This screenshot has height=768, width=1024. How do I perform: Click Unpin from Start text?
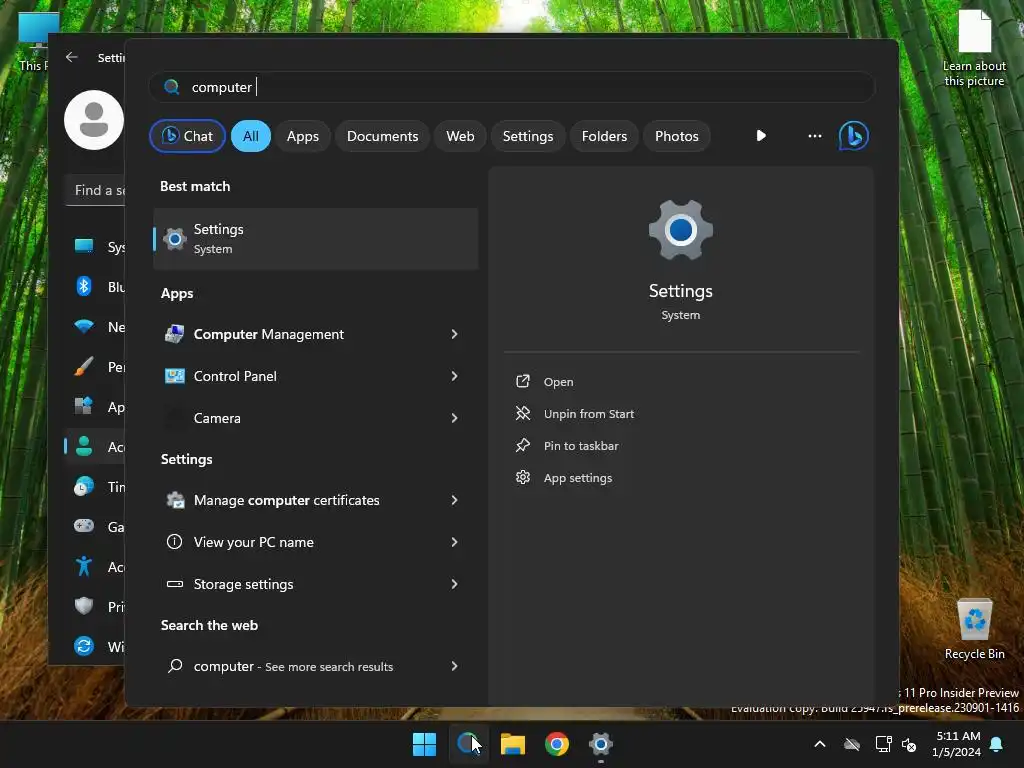coord(588,414)
